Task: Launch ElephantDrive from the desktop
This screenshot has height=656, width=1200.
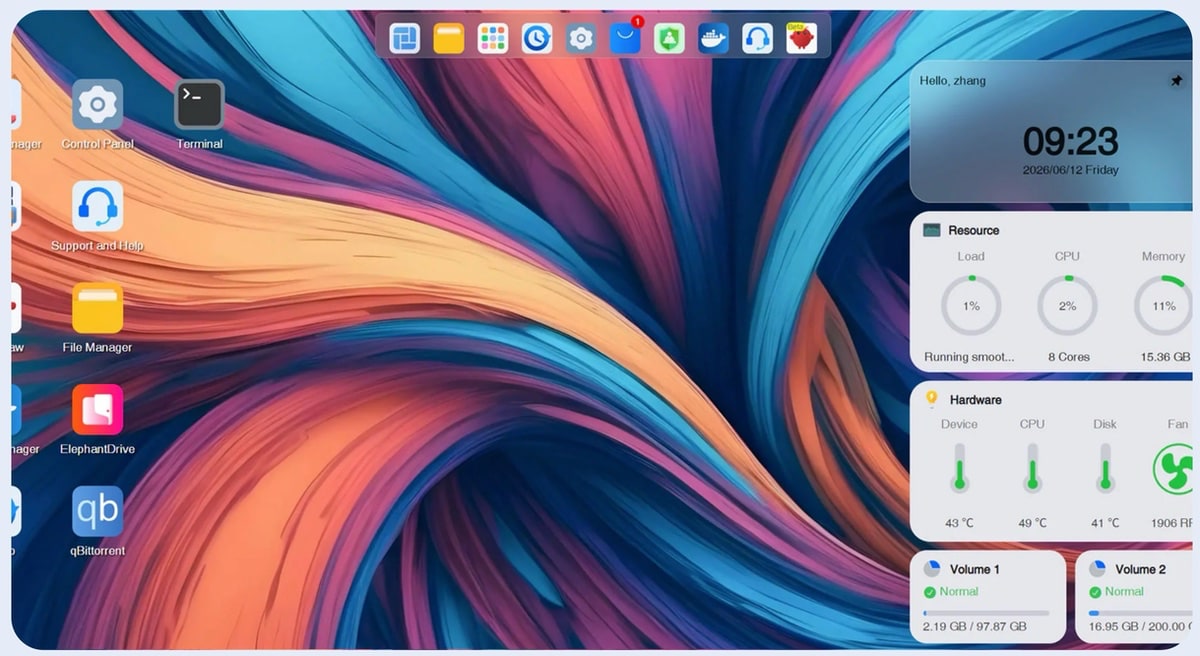Action: 97,410
